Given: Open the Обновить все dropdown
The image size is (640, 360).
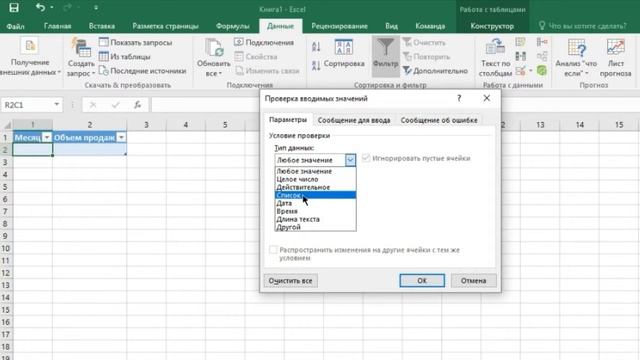Looking at the screenshot, I should click(x=213, y=57).
